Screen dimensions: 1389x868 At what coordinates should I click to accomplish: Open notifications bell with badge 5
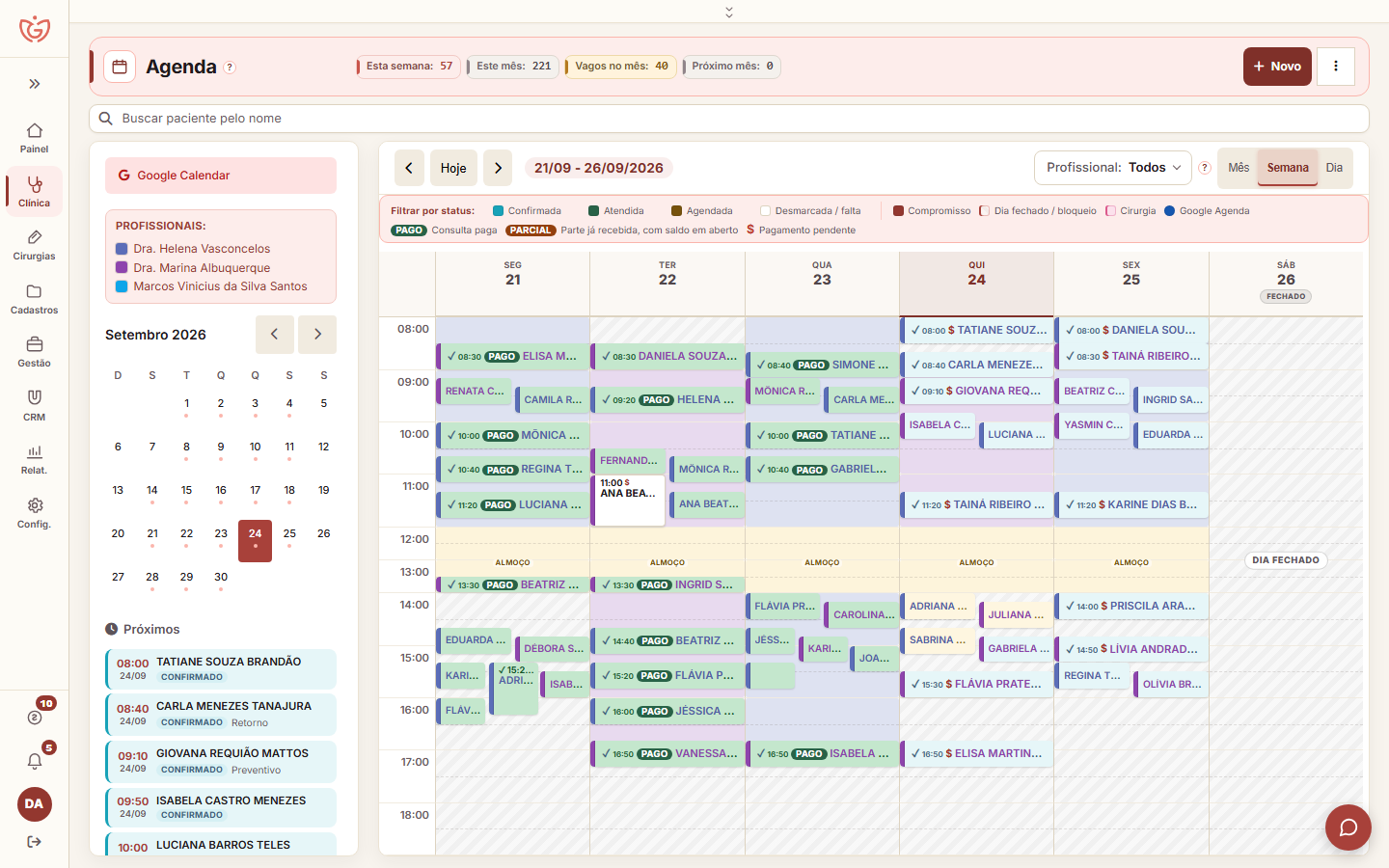[35, 761]
